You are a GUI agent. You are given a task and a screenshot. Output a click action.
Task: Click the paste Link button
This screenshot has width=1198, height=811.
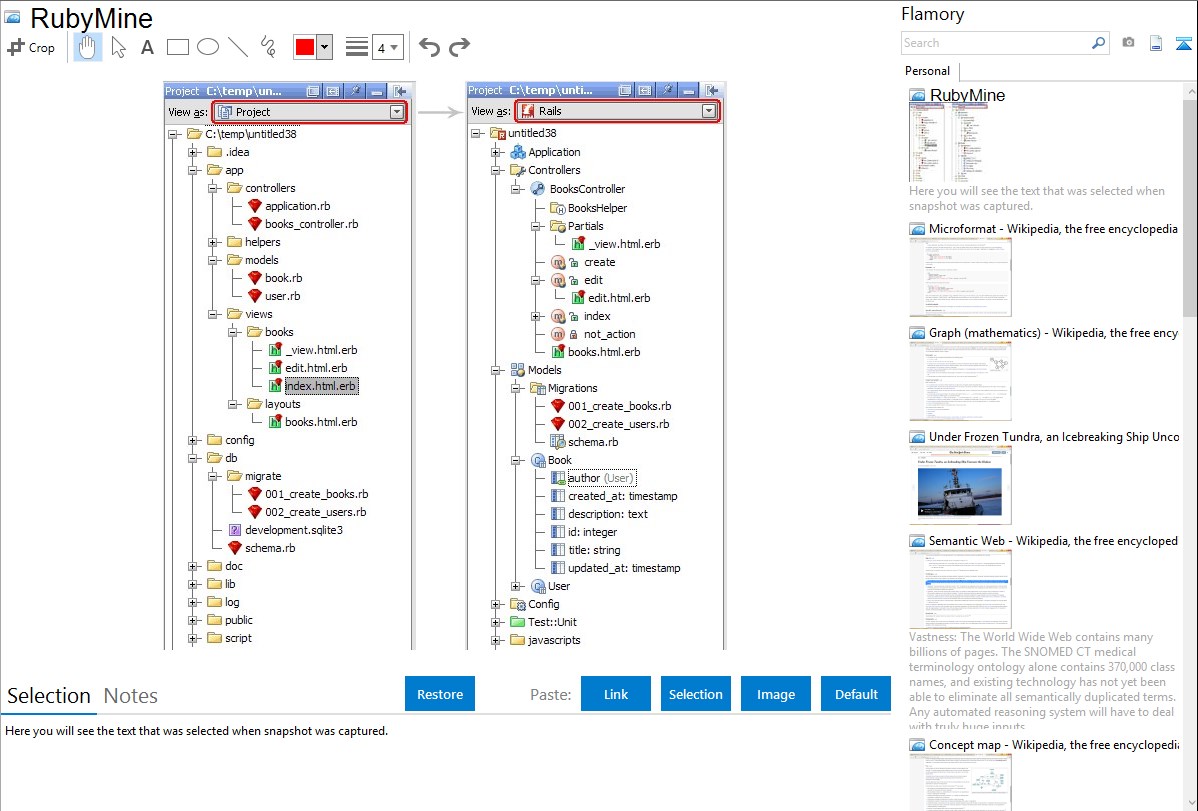(616, 694)
